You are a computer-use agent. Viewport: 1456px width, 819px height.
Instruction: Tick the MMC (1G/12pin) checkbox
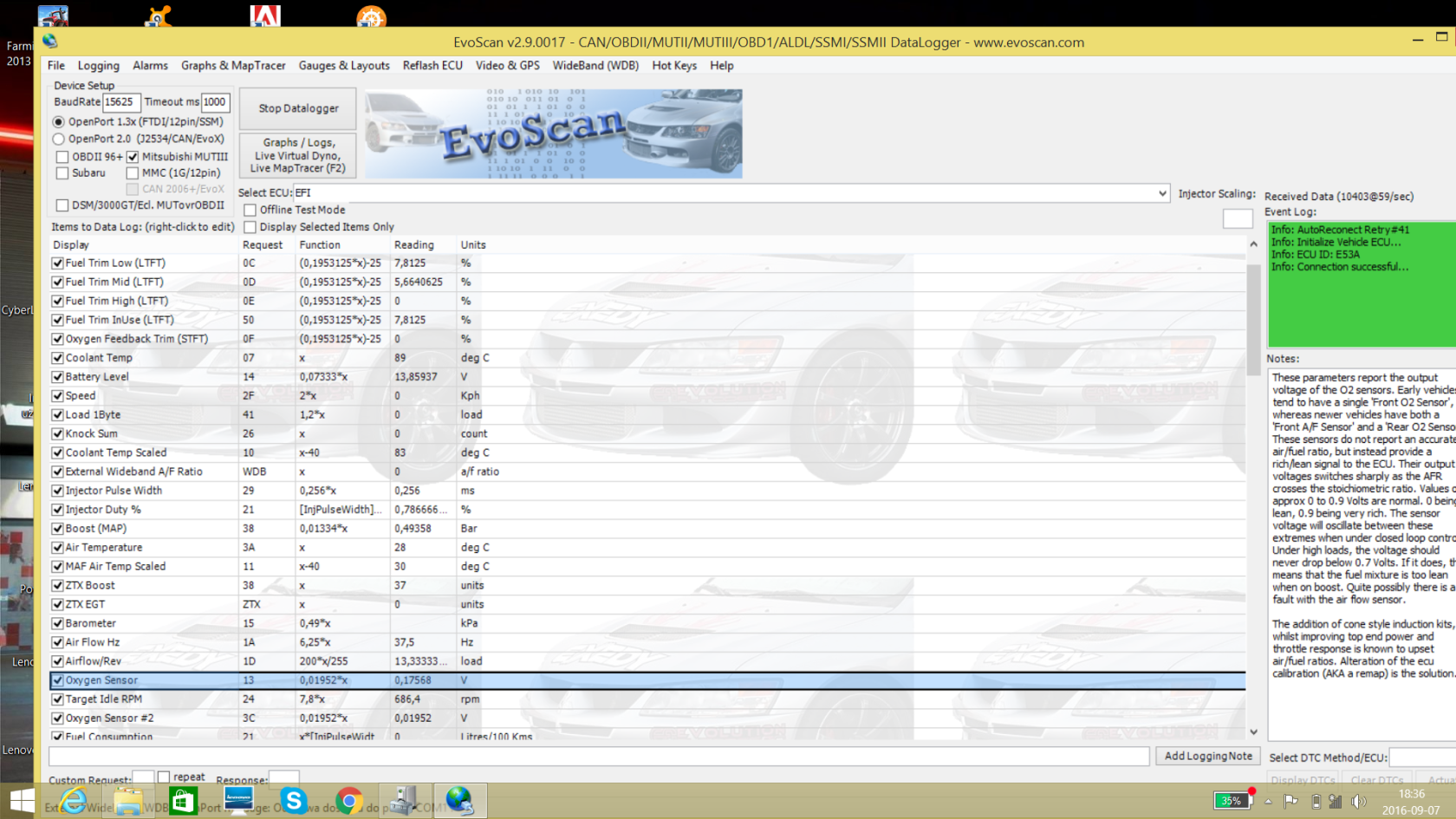(133, 173)
